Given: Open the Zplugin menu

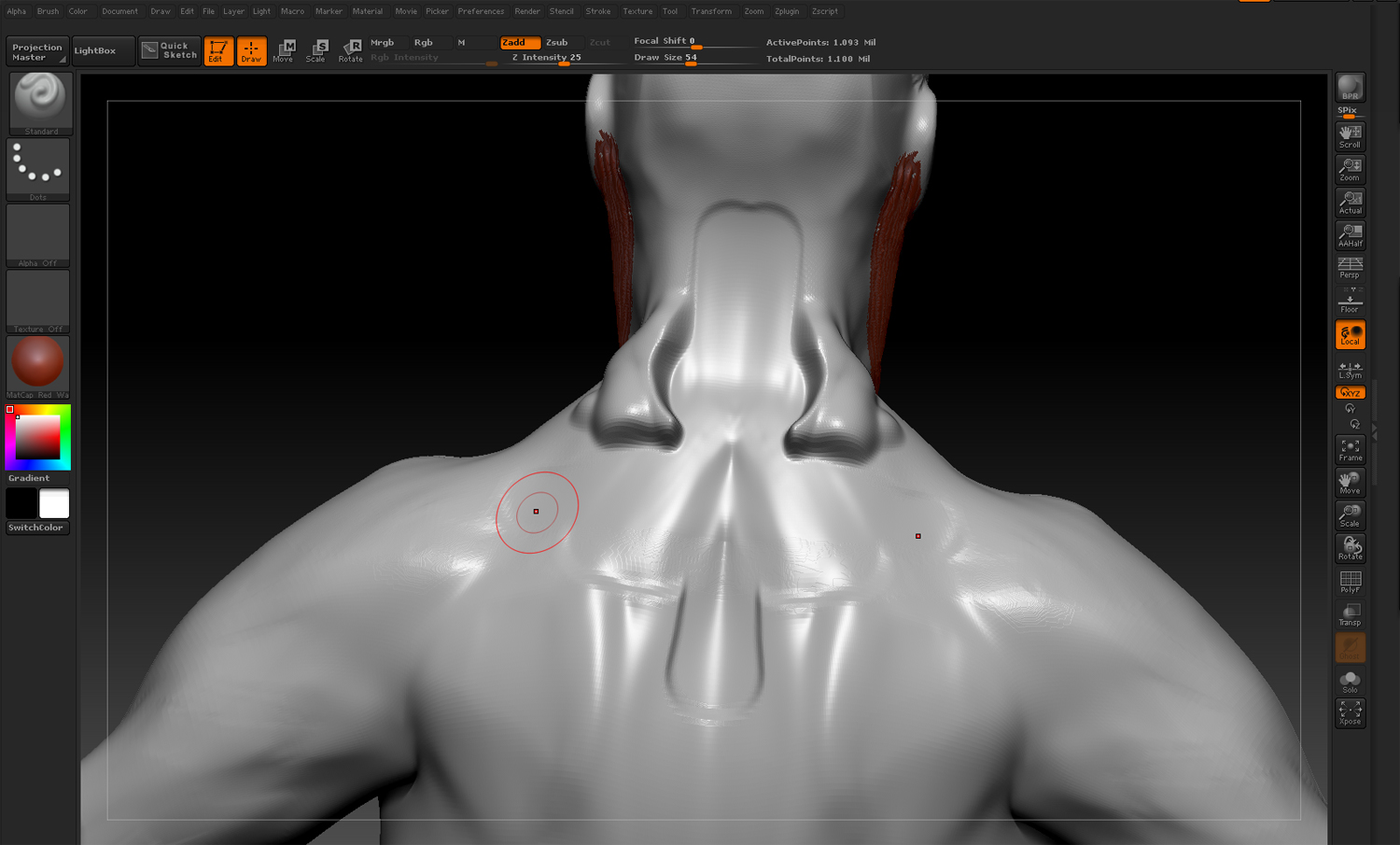Looking at the screenshot, I should (786, 11).
